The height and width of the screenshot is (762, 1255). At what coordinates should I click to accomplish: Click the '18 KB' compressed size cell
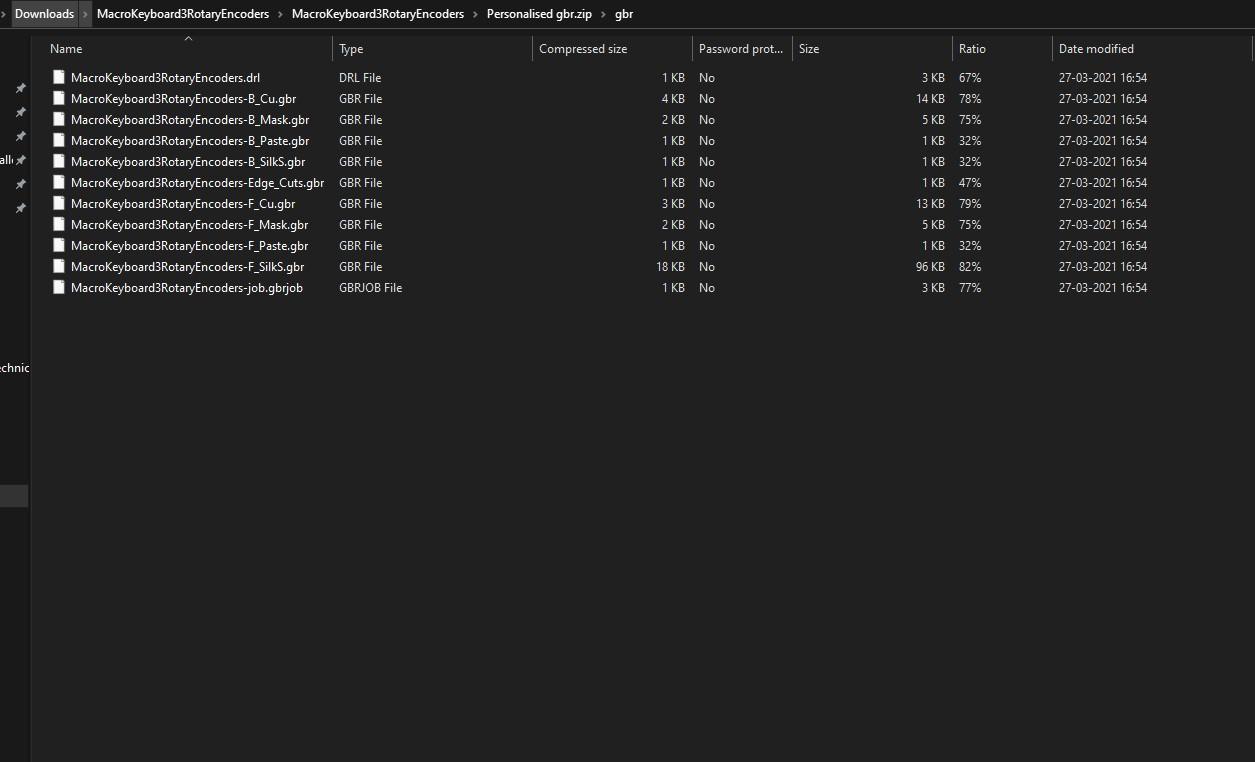pyautogui.click(x=670, y=266)
